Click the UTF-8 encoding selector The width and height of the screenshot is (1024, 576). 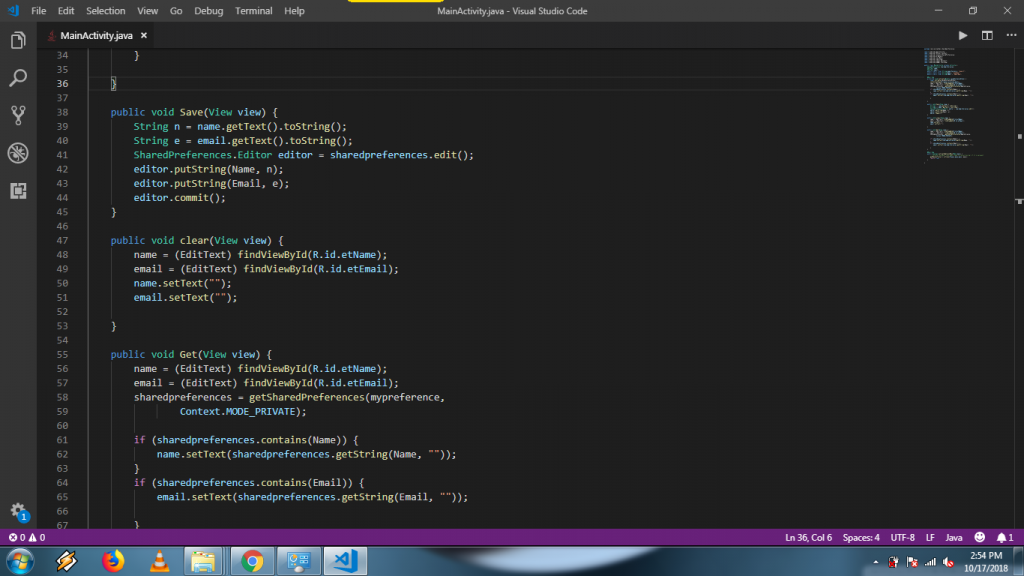902,537
